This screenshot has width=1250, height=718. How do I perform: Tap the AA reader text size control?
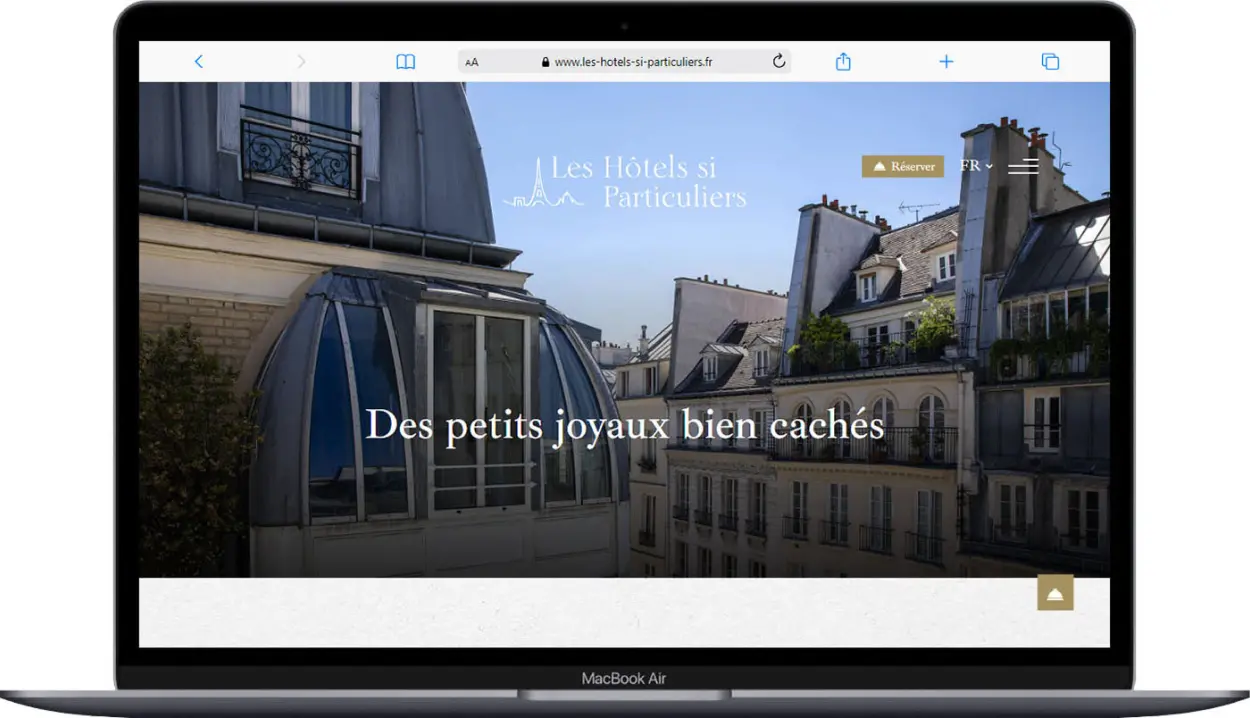tap(472, 62)
